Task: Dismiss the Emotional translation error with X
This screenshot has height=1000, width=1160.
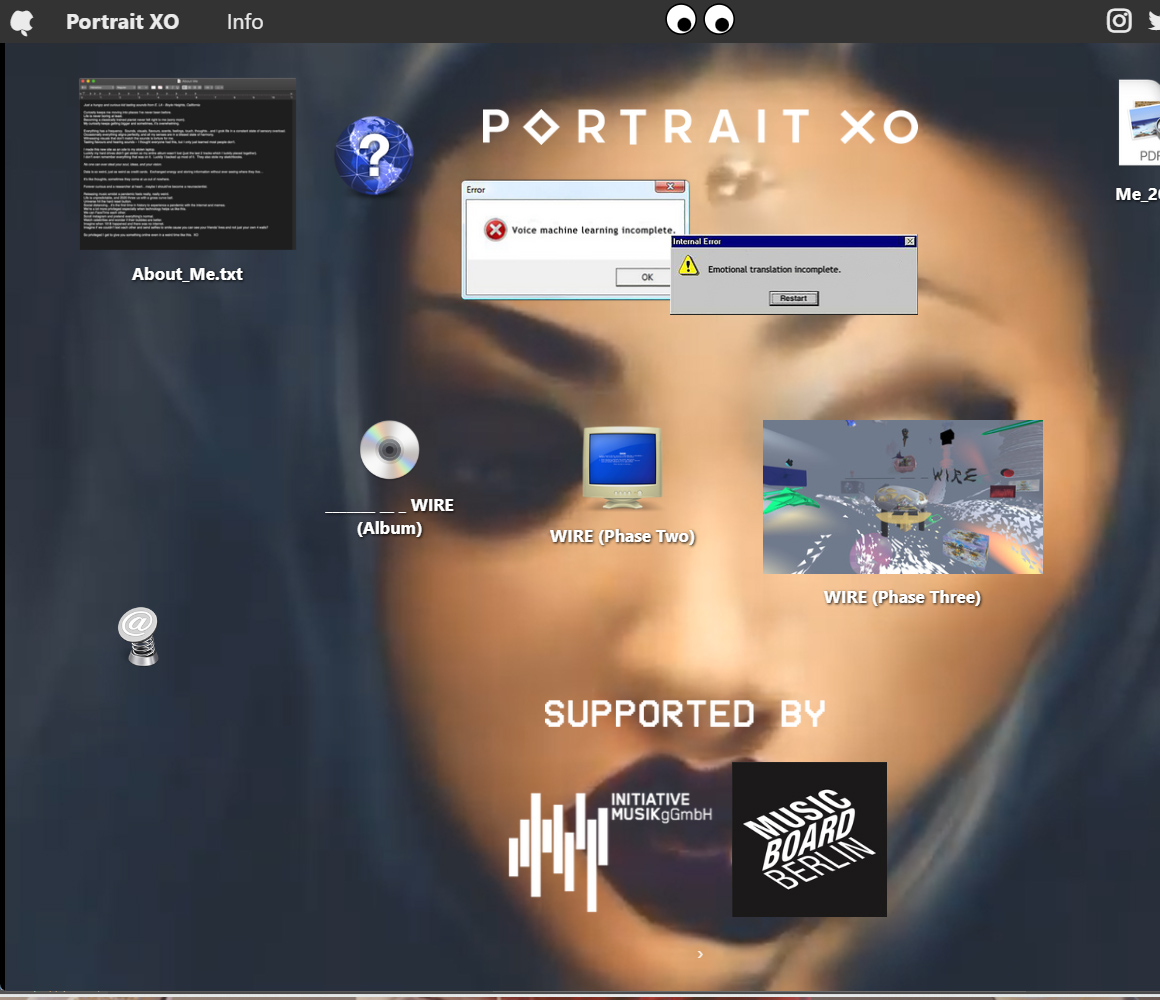Action: (x=909, y=241)
